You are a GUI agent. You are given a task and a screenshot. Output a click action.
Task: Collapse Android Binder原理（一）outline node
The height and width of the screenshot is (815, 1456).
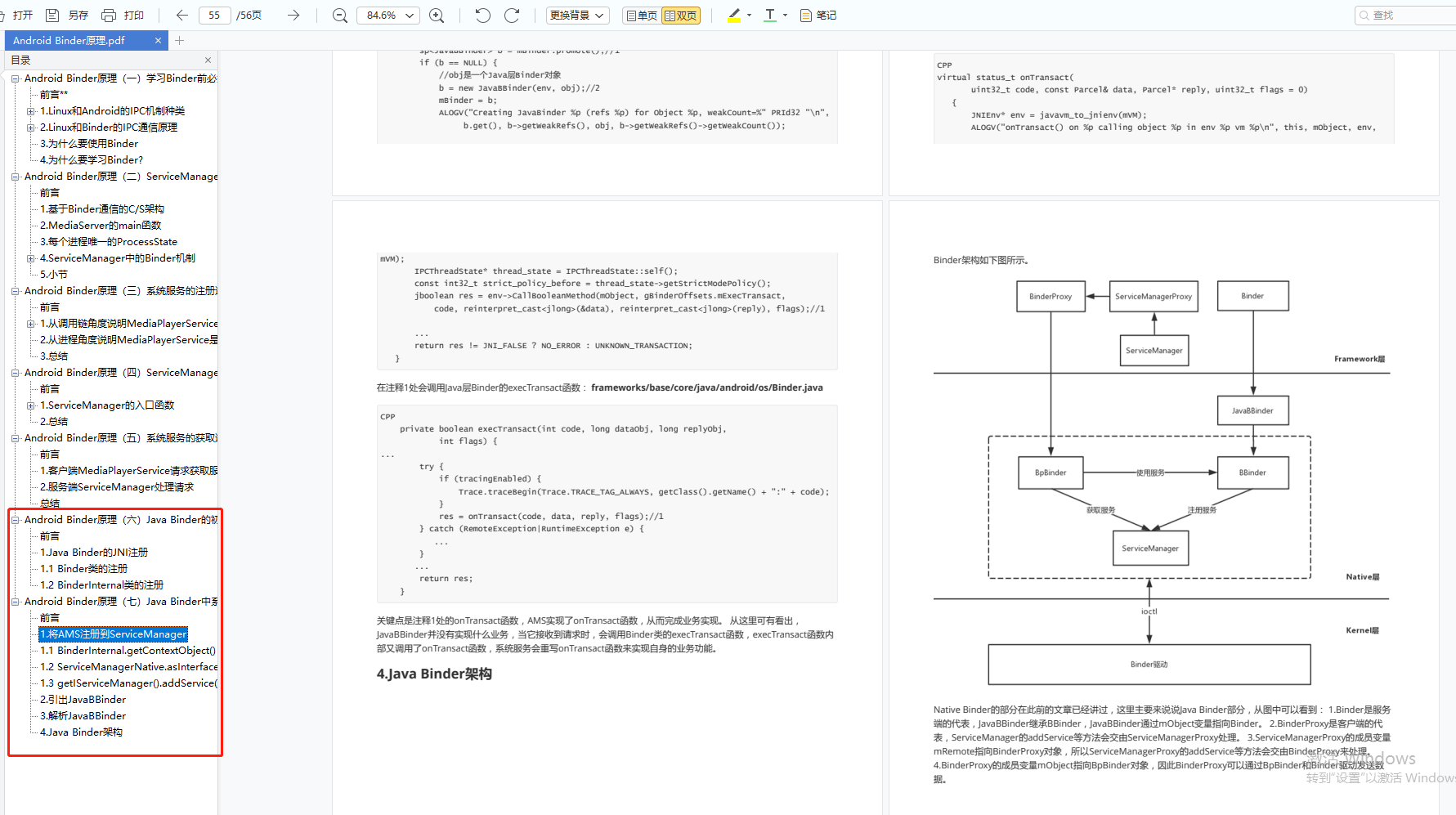tap(16, 78)
